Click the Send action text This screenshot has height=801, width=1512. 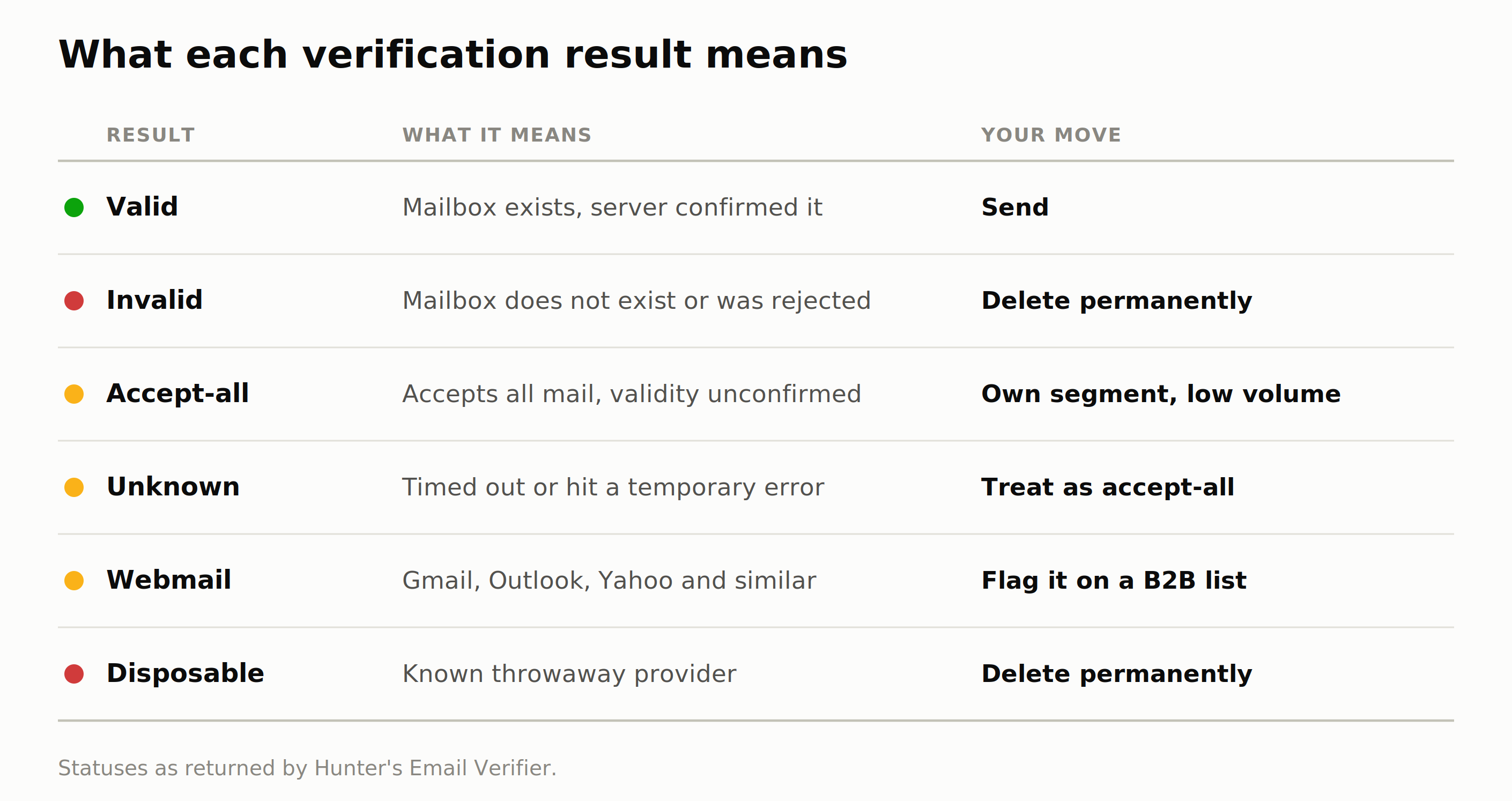pos(1015,207)
